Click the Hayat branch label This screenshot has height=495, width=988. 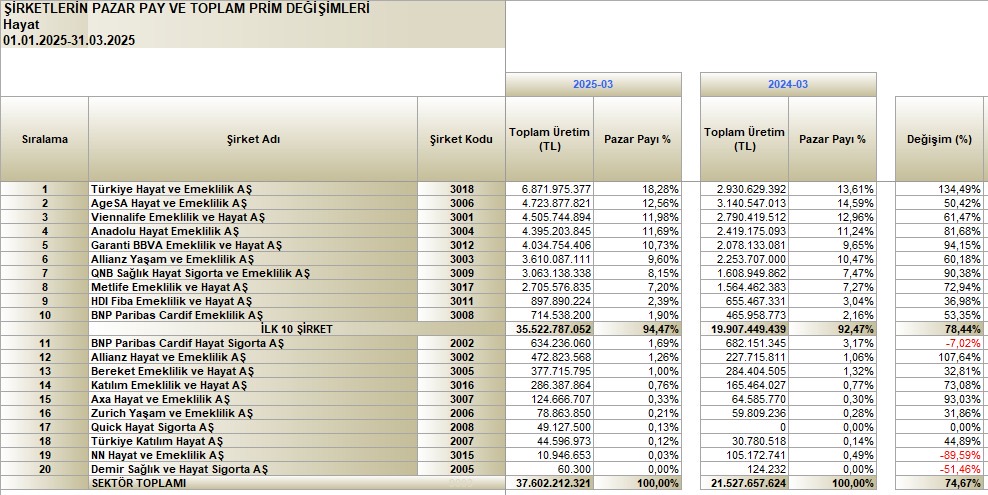tap(21, 25)
